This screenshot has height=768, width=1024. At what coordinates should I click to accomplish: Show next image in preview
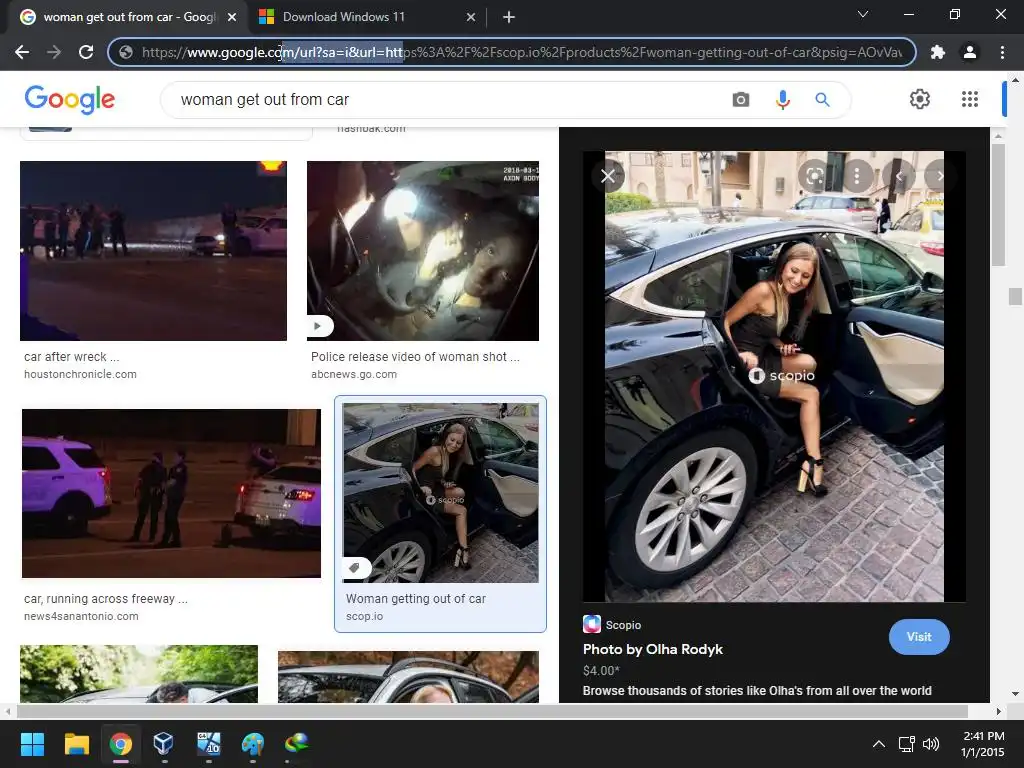[940, 176]
